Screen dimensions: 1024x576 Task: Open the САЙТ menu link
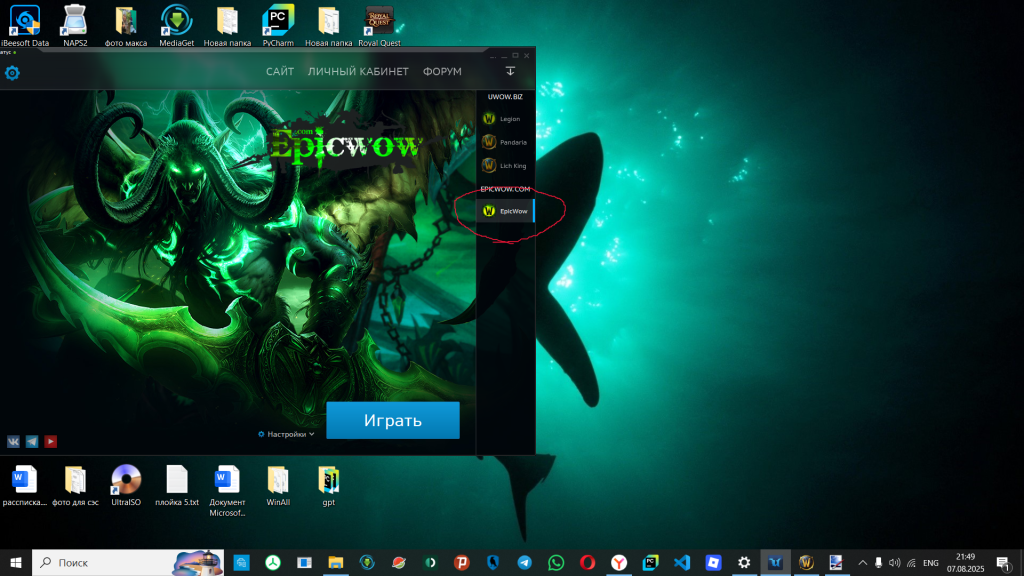pos(280,72)
